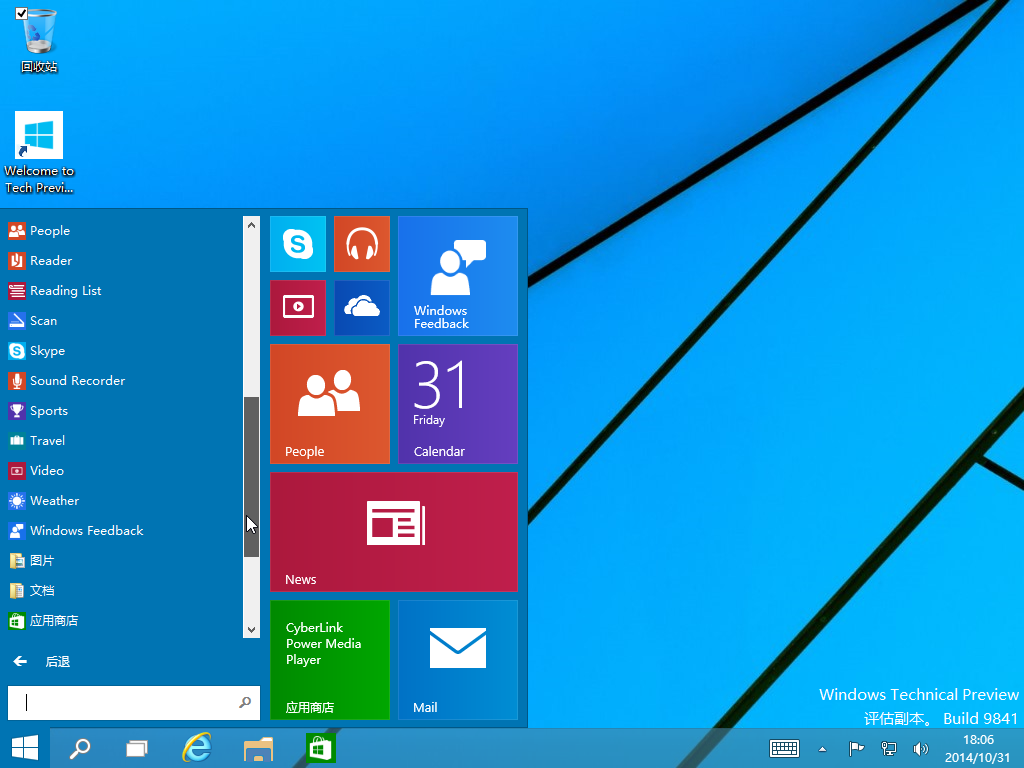Screen dimensions: 1024x768
Task: Click Windows Feedback icon in apps list
Action: pos(17,531)
